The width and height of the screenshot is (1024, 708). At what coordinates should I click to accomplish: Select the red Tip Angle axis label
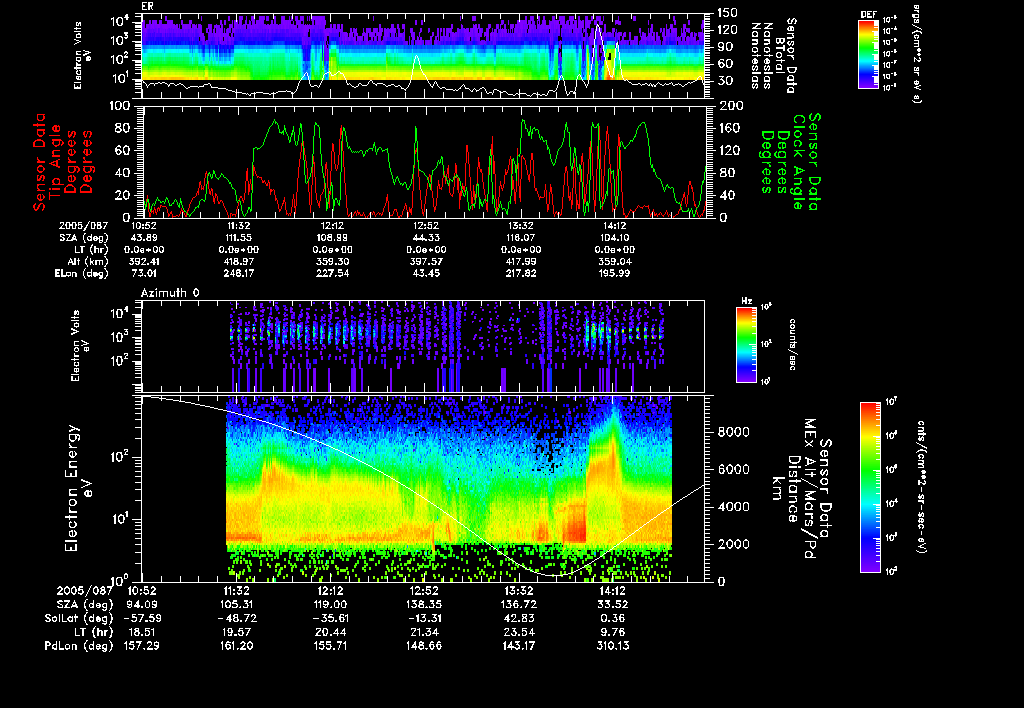click(x=63, y=162)
